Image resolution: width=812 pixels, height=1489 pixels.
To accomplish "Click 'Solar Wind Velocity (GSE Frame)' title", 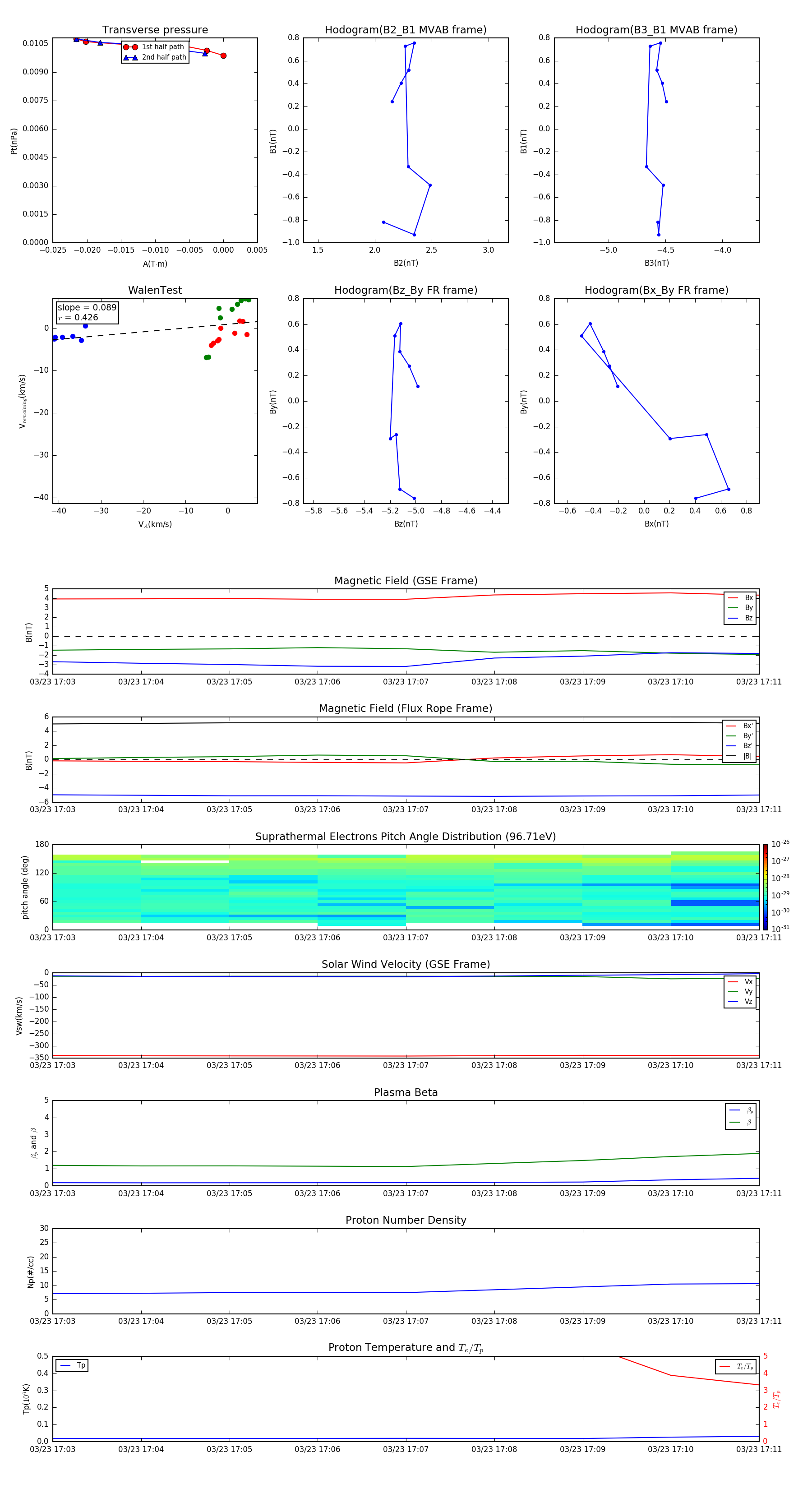I will (x=405, y=964).
